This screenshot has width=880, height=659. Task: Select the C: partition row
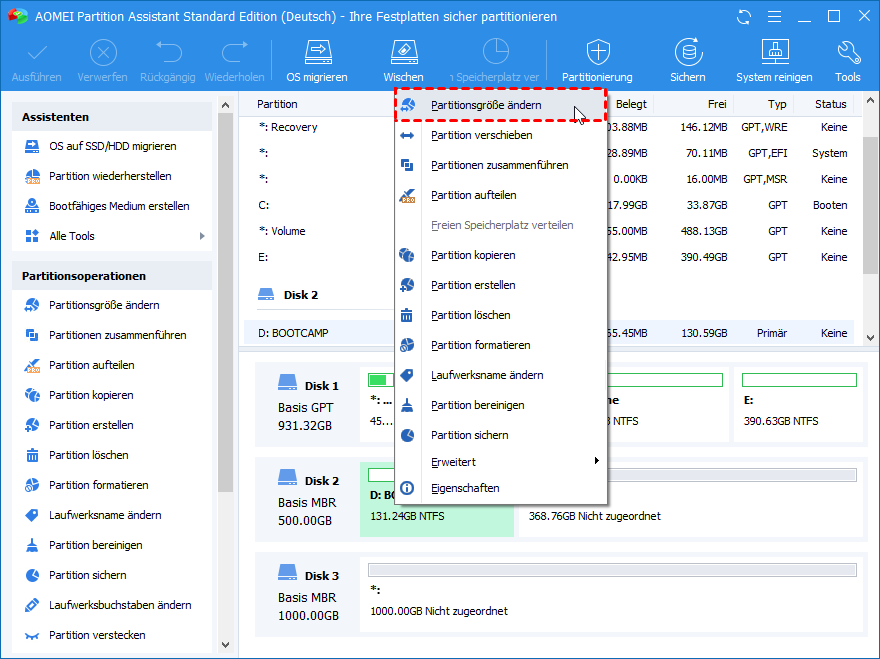tap(320, 205)
